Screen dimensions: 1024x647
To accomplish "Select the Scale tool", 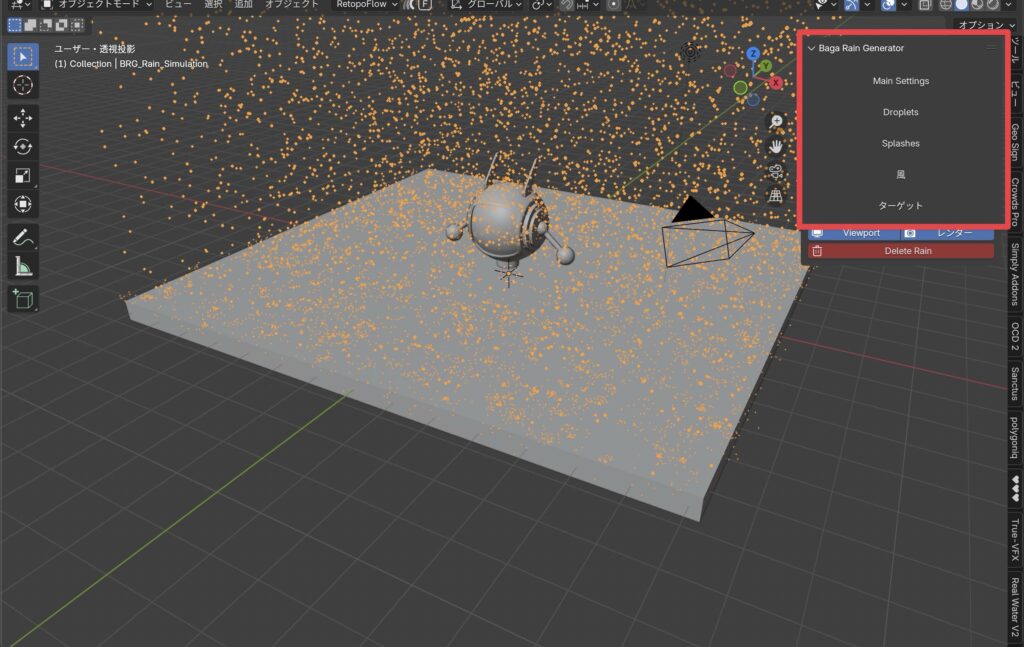I will (x=23, y=175).
